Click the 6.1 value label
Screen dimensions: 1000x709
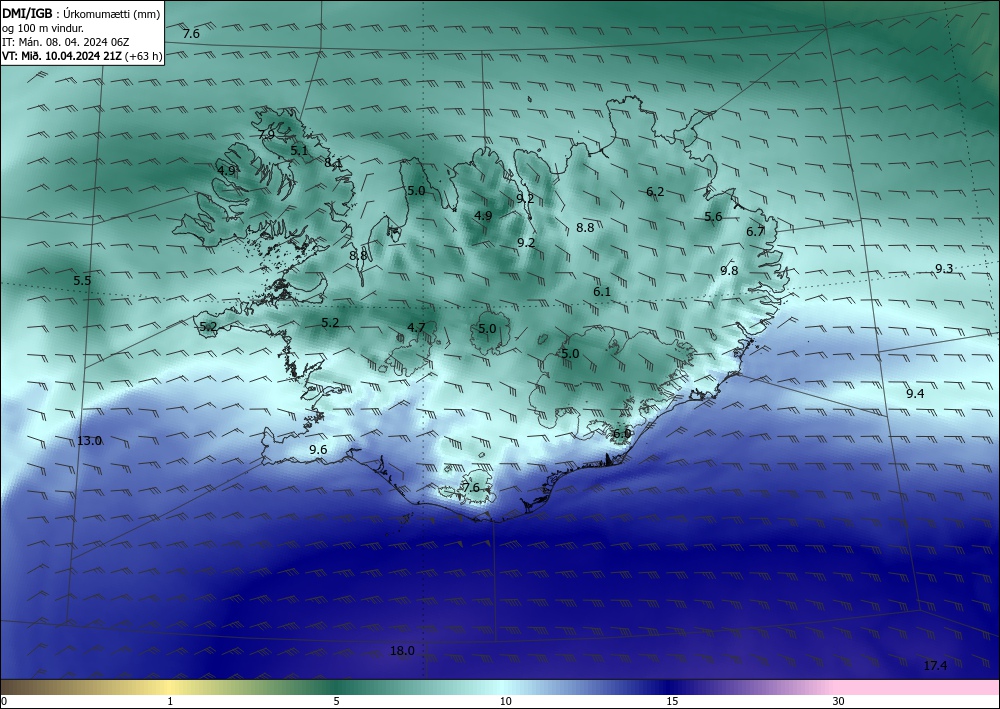[602, 292]
